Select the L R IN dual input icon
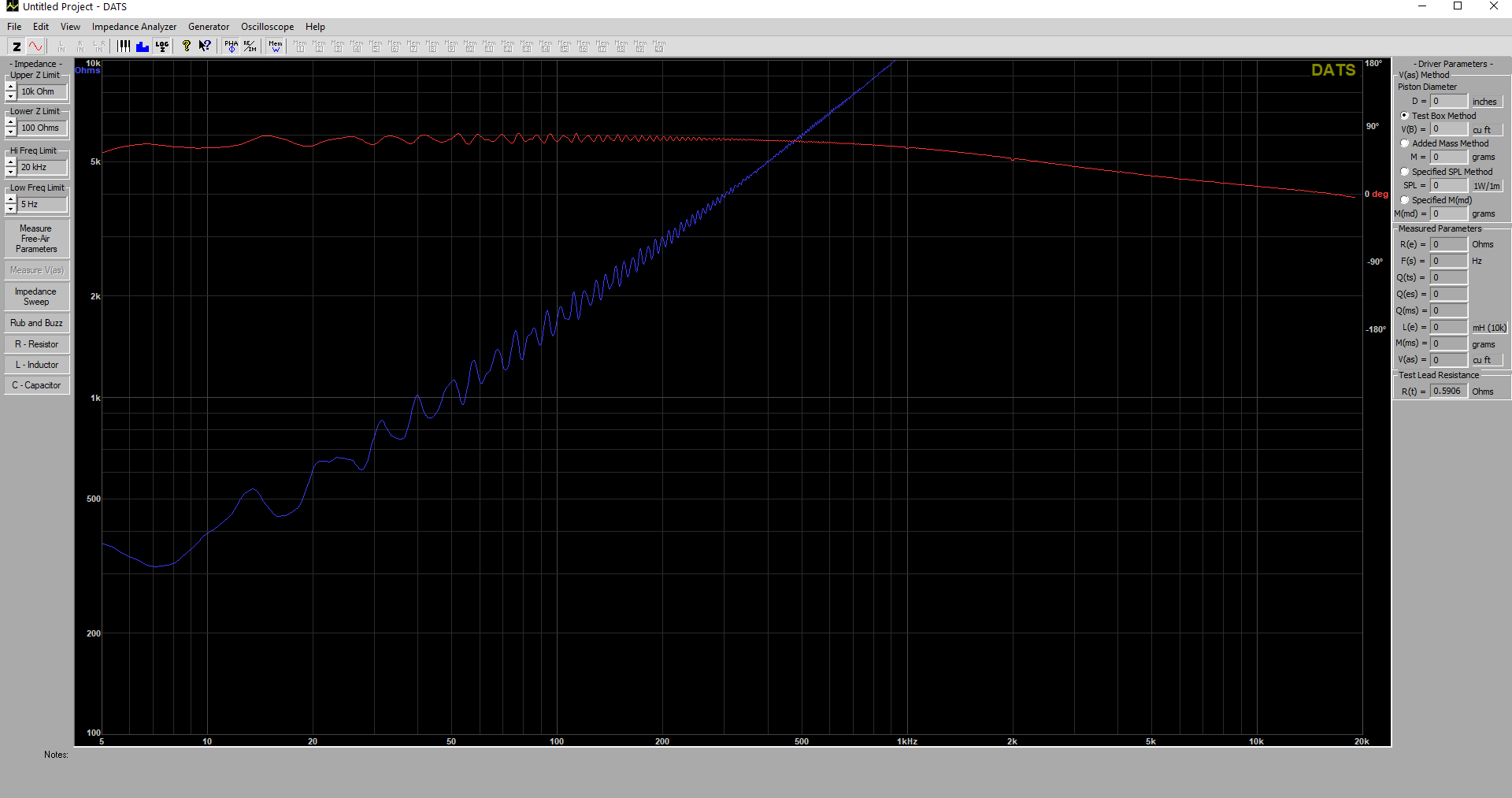This screenshot has width=1512, height=798. (99, 46)
